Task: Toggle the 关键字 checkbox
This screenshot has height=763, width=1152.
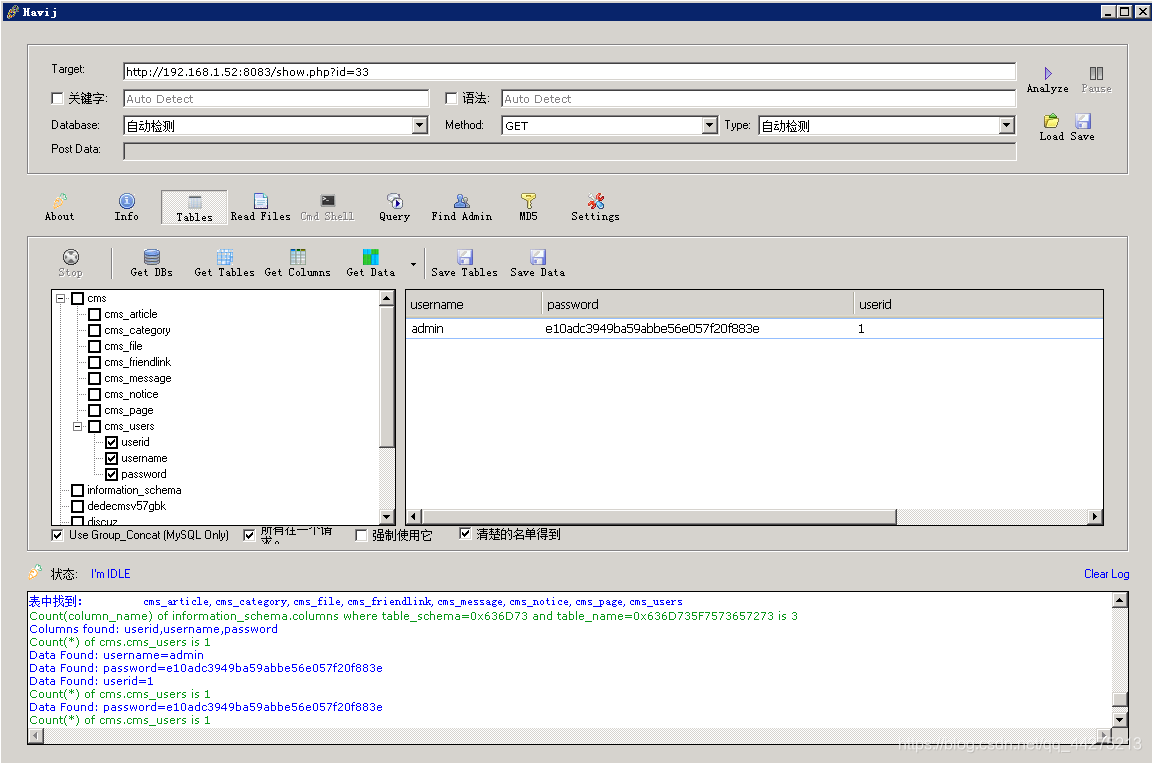Action: tap(57, 98)
